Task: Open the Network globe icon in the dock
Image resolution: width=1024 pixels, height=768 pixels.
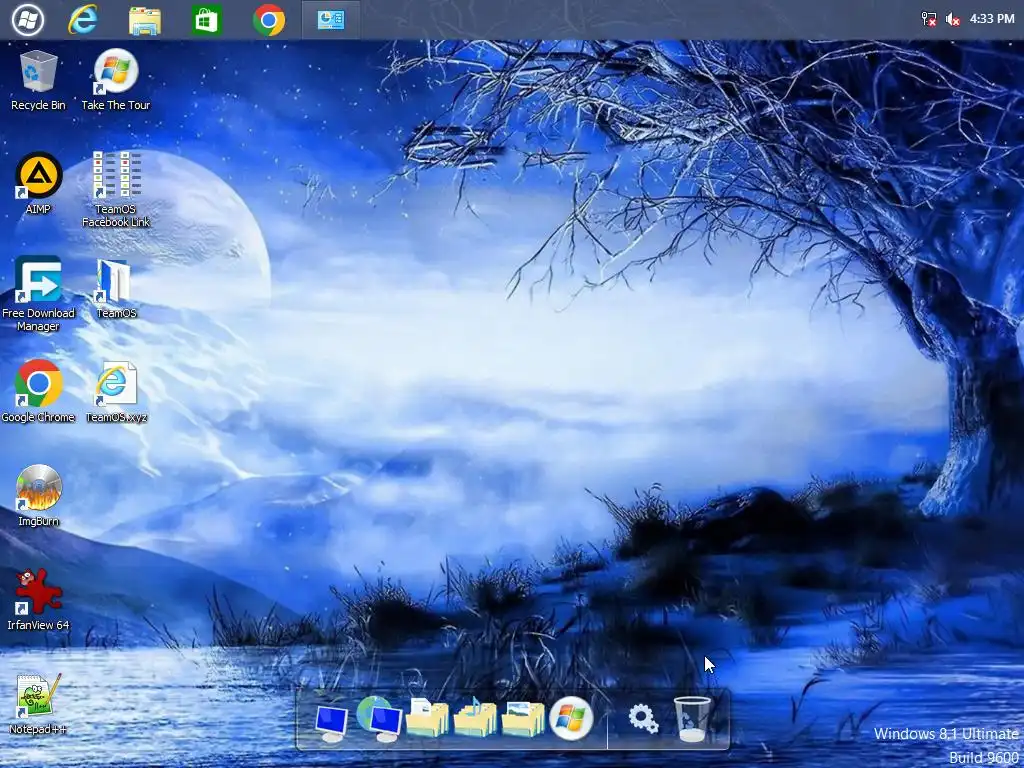Action: point(380,719)
